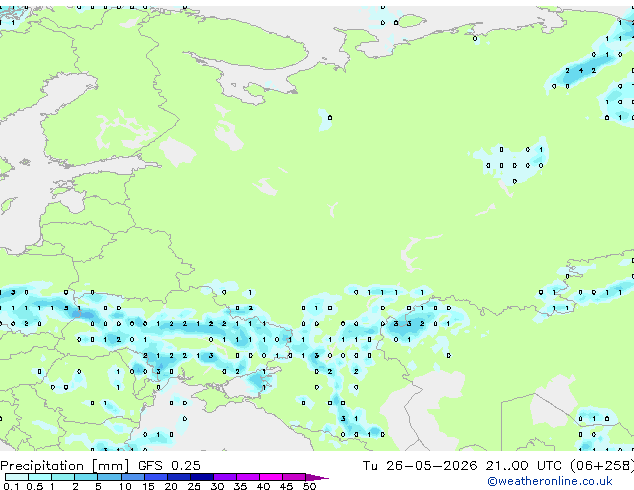Click the '50' legend scale label
Image resolution: width=634 pixels, height=490 pixels.
(x=310, y=486)
